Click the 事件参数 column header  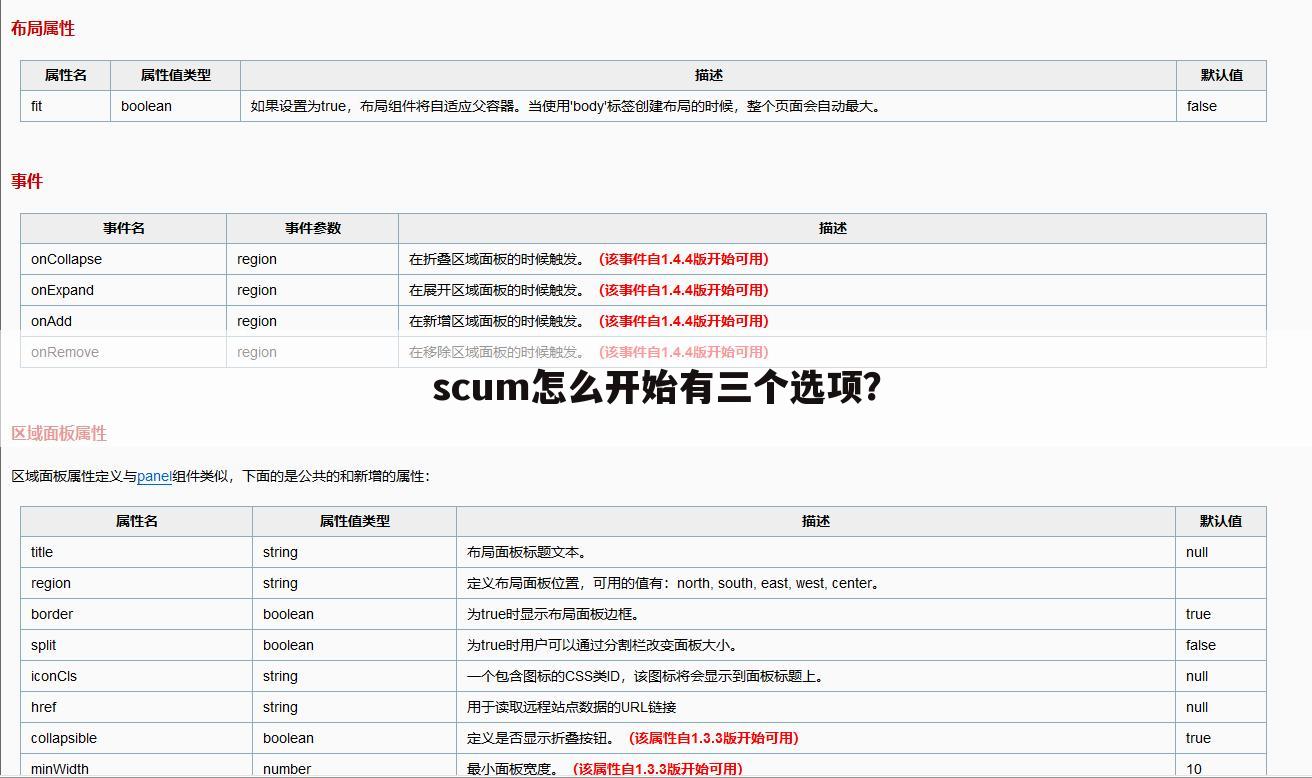click(313, 228)
